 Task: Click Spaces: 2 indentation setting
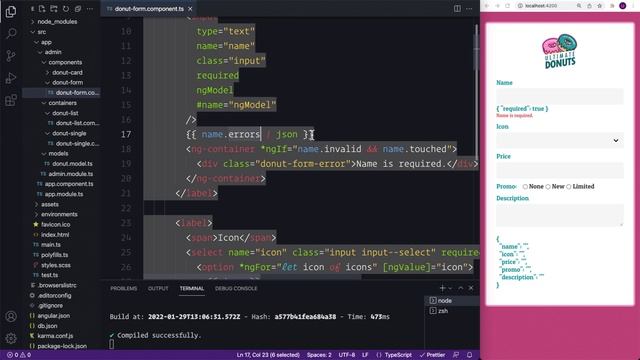(319, 355)
